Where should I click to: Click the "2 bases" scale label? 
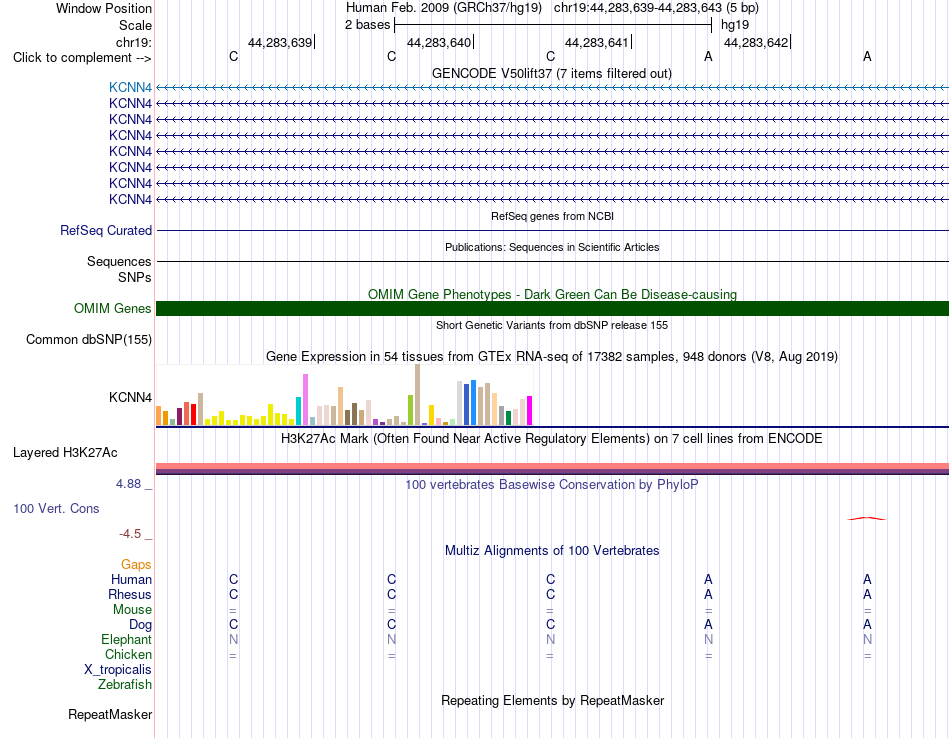pyautogui.click(x=367, y=25)
